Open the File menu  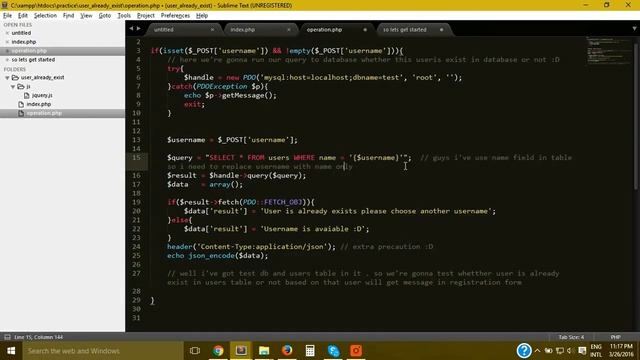tap(7, 16)
